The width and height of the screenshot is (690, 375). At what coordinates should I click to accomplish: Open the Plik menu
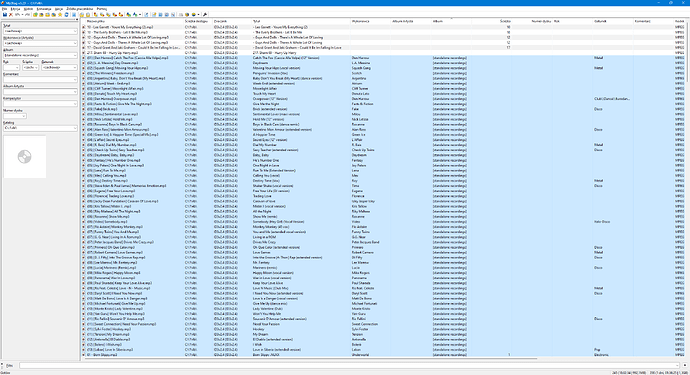click(4, 9)
